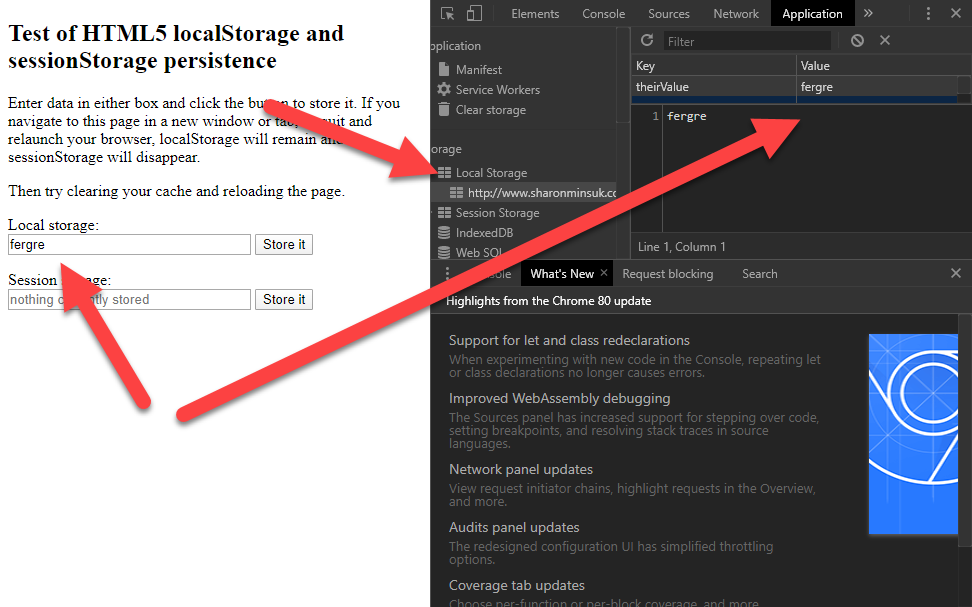
Task: Open the Clear storage pane
Action: coord(491,110)
